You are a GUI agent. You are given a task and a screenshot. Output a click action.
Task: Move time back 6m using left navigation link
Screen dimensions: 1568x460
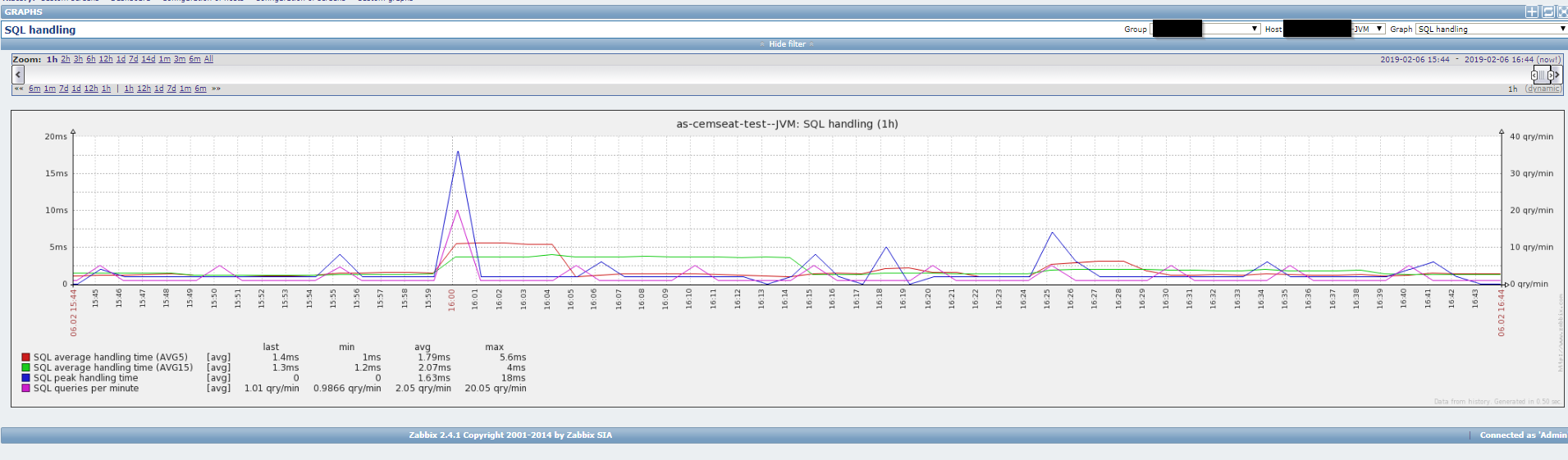(34, 89)
